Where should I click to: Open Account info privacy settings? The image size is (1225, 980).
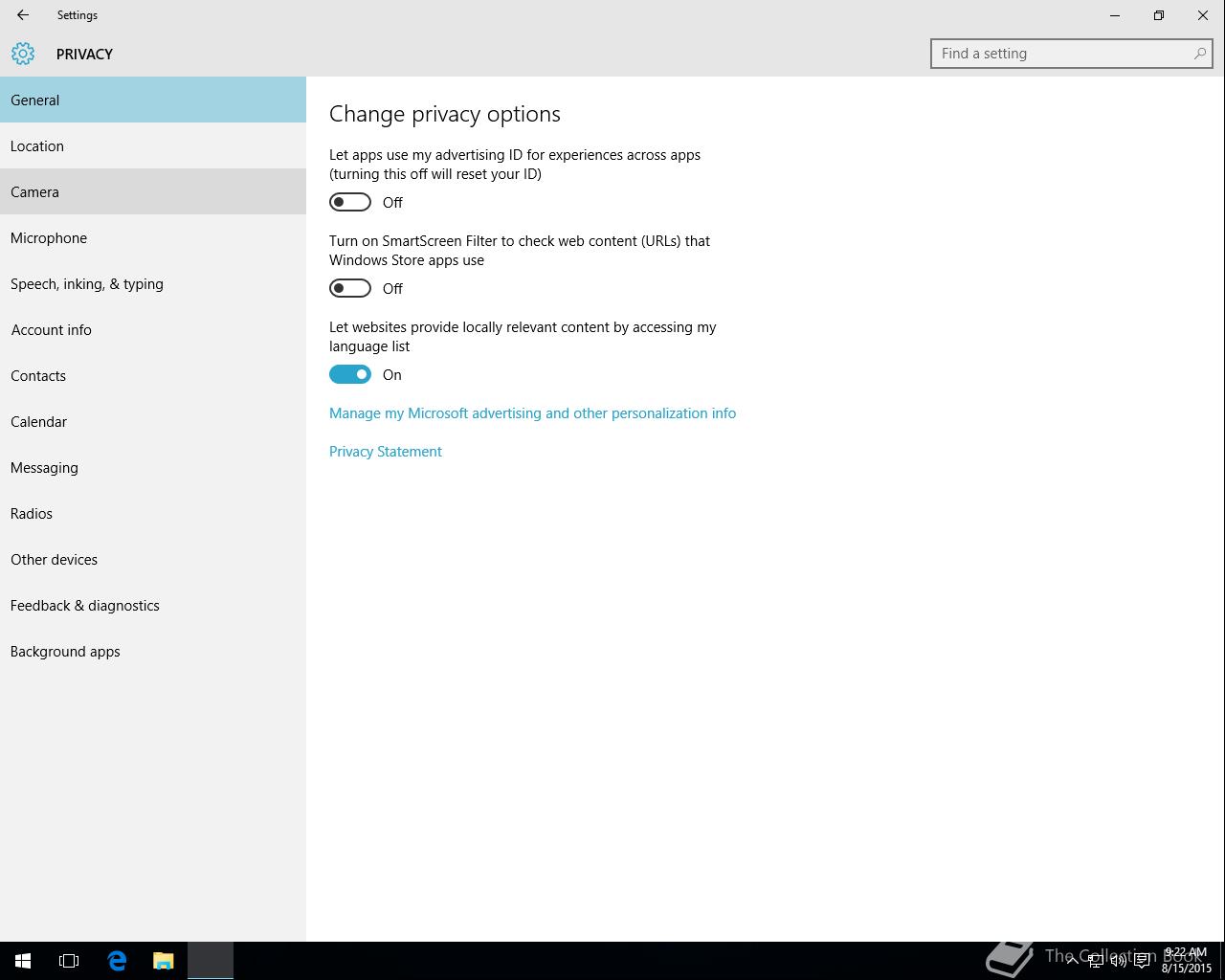(153, 329)
